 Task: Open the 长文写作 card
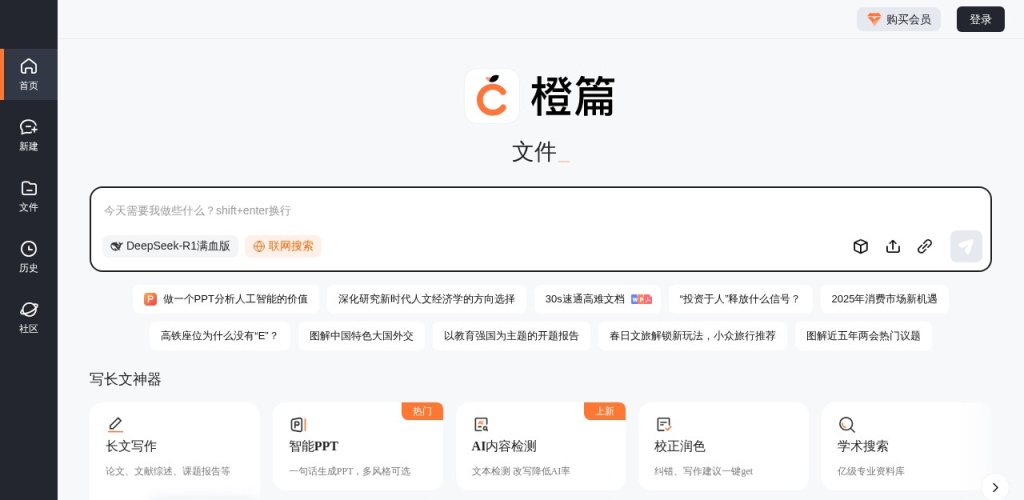174,446
